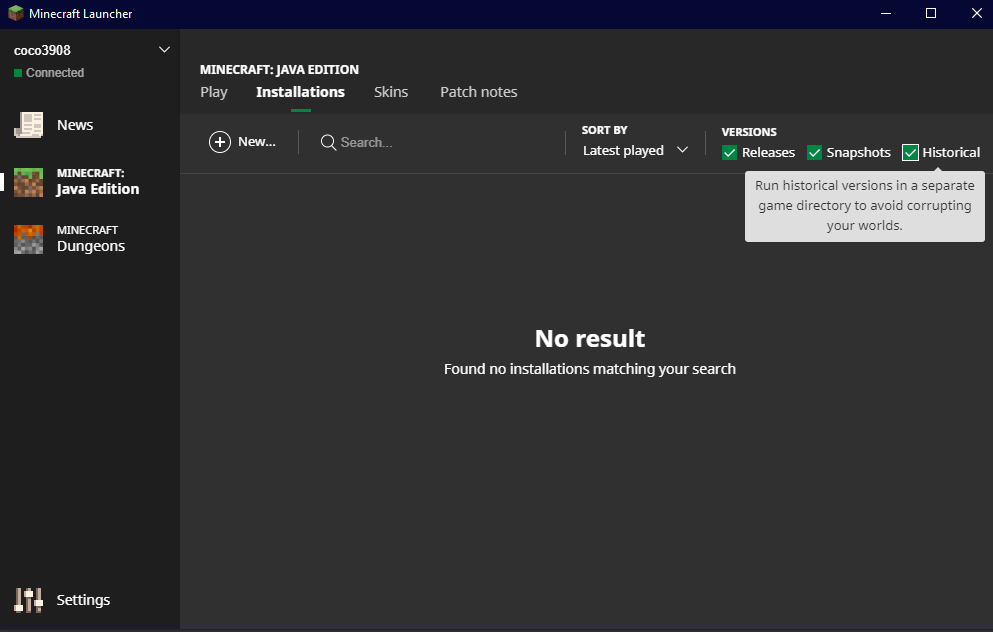Click the Snapshots label text
Viewport: 993px width, 632px height.
tap(858, 153)
